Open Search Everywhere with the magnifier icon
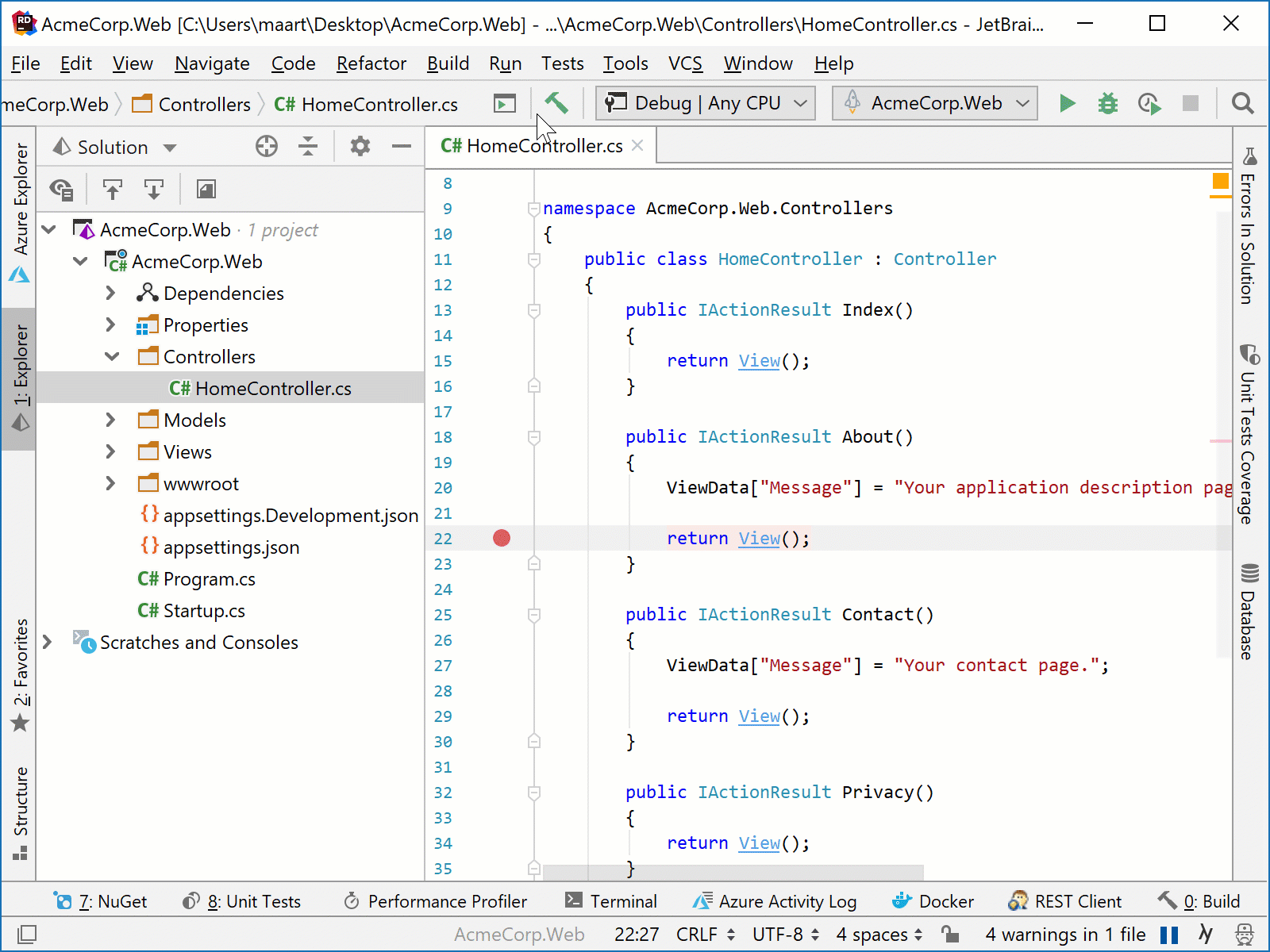 coord(1242,103)
